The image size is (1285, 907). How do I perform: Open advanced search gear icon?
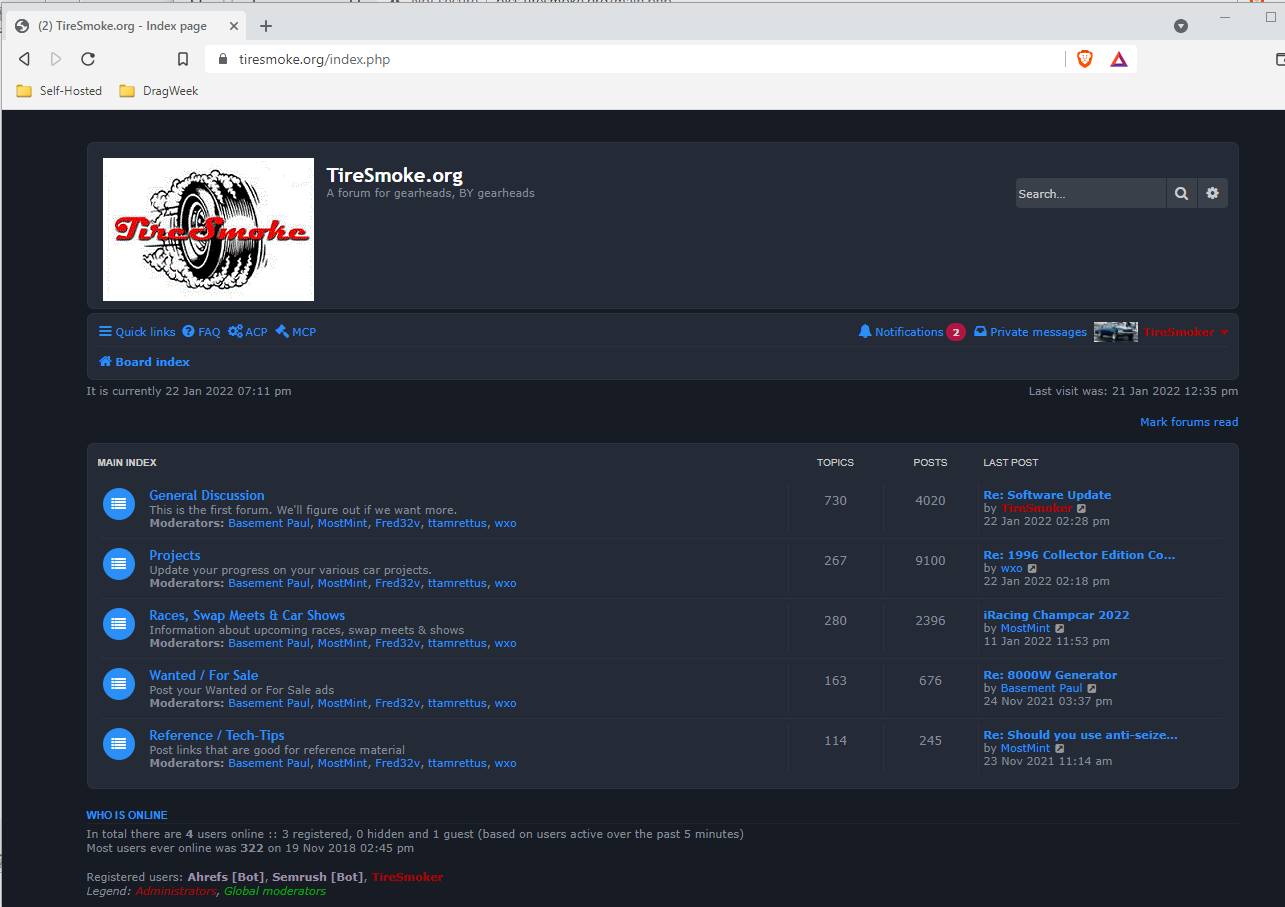point(1212,193)
